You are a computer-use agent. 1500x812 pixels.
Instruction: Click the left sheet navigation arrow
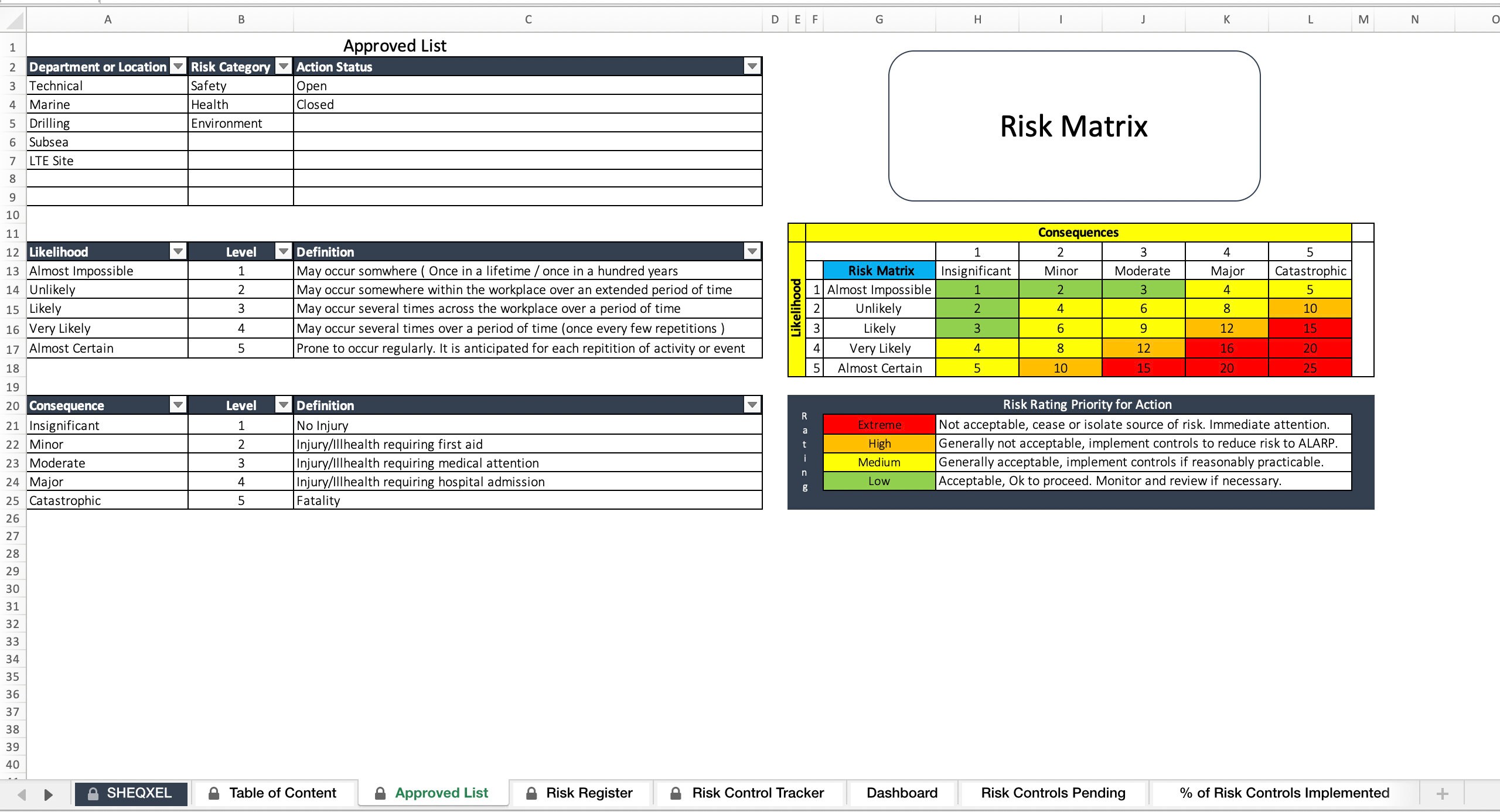click(x=22, y=794)
